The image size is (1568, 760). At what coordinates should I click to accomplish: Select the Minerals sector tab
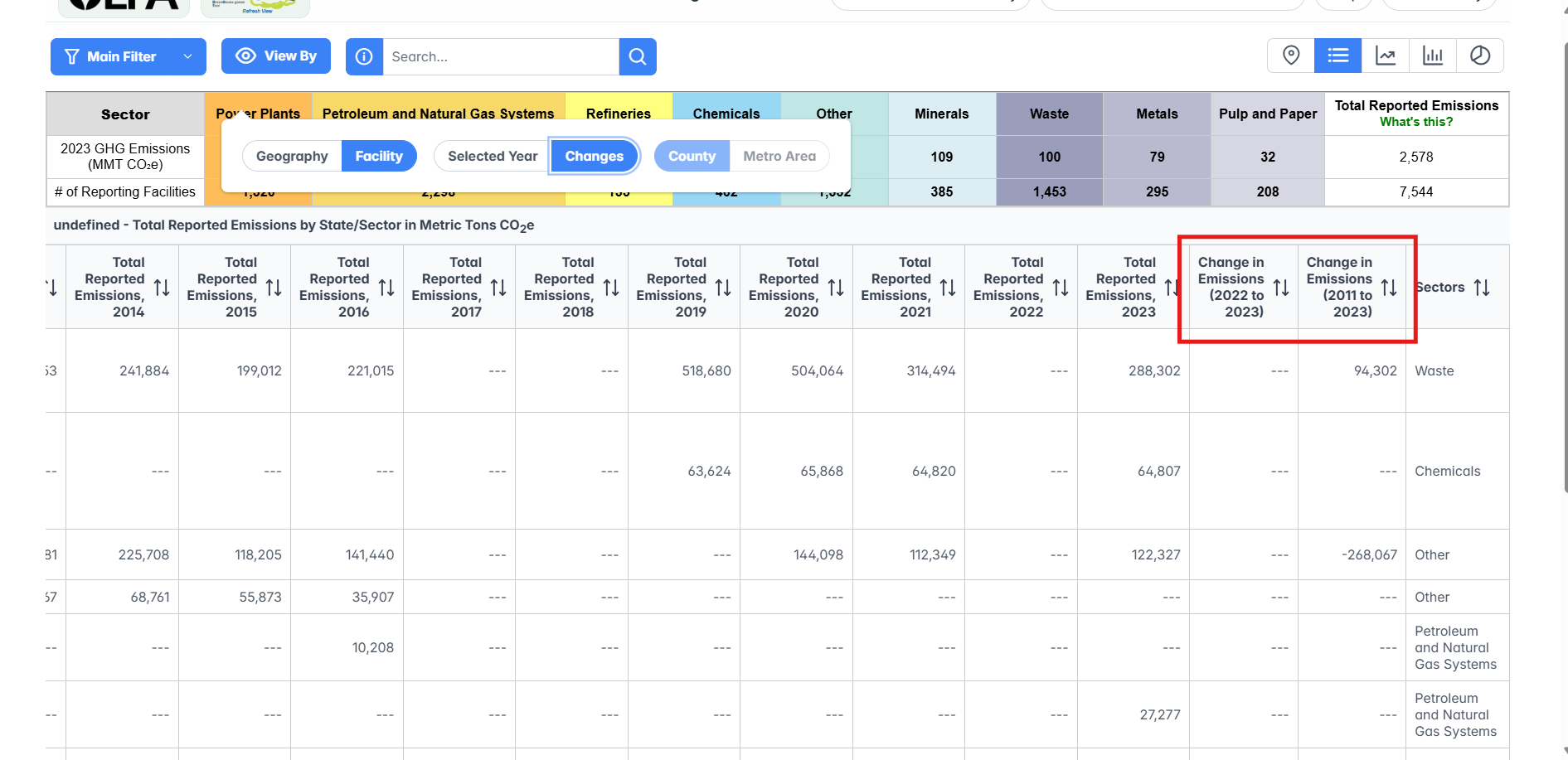coord(941,114)
